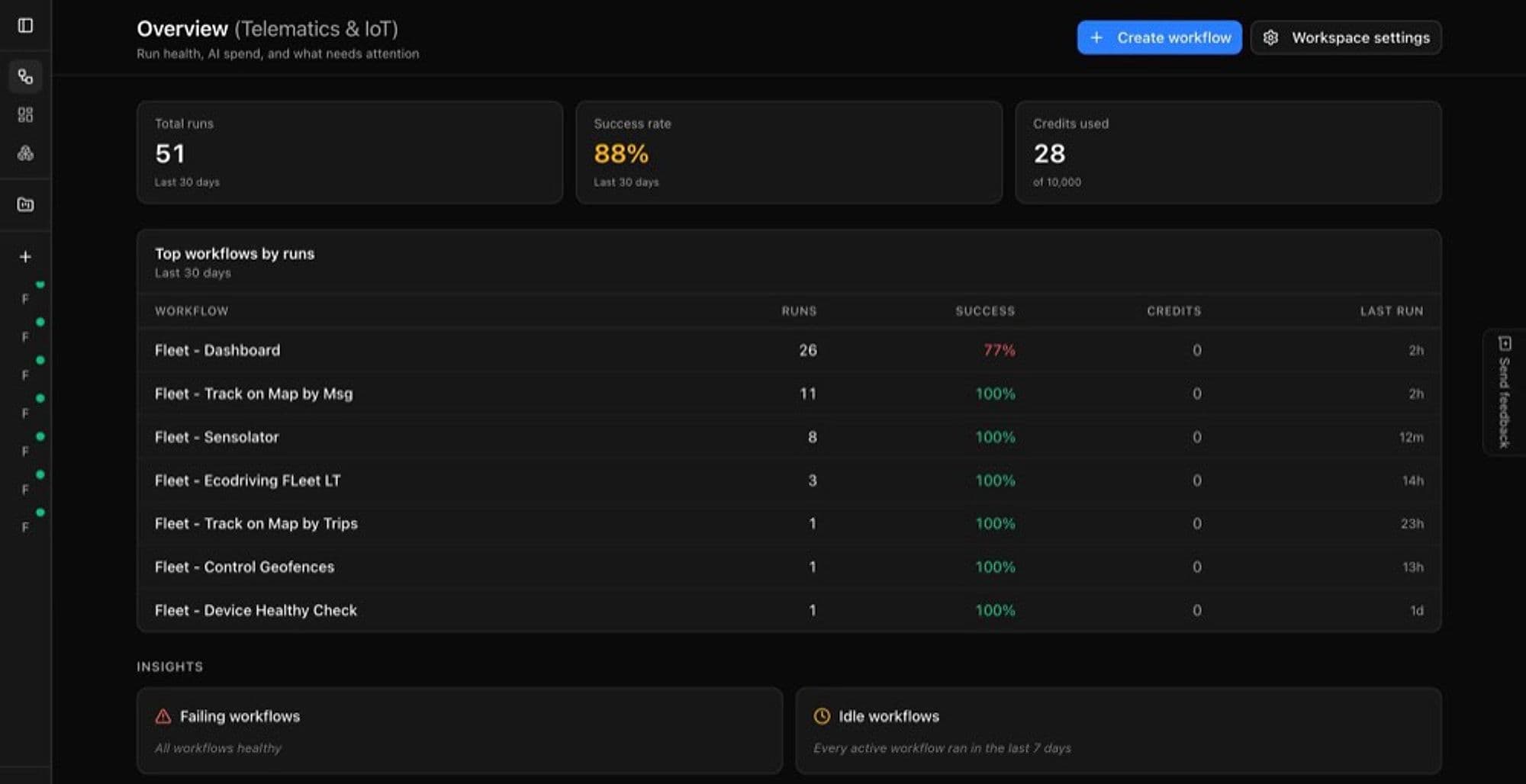Click the Create workflow button
The height and width of the screenshot is (784, 1526).
click(1159, 37)
